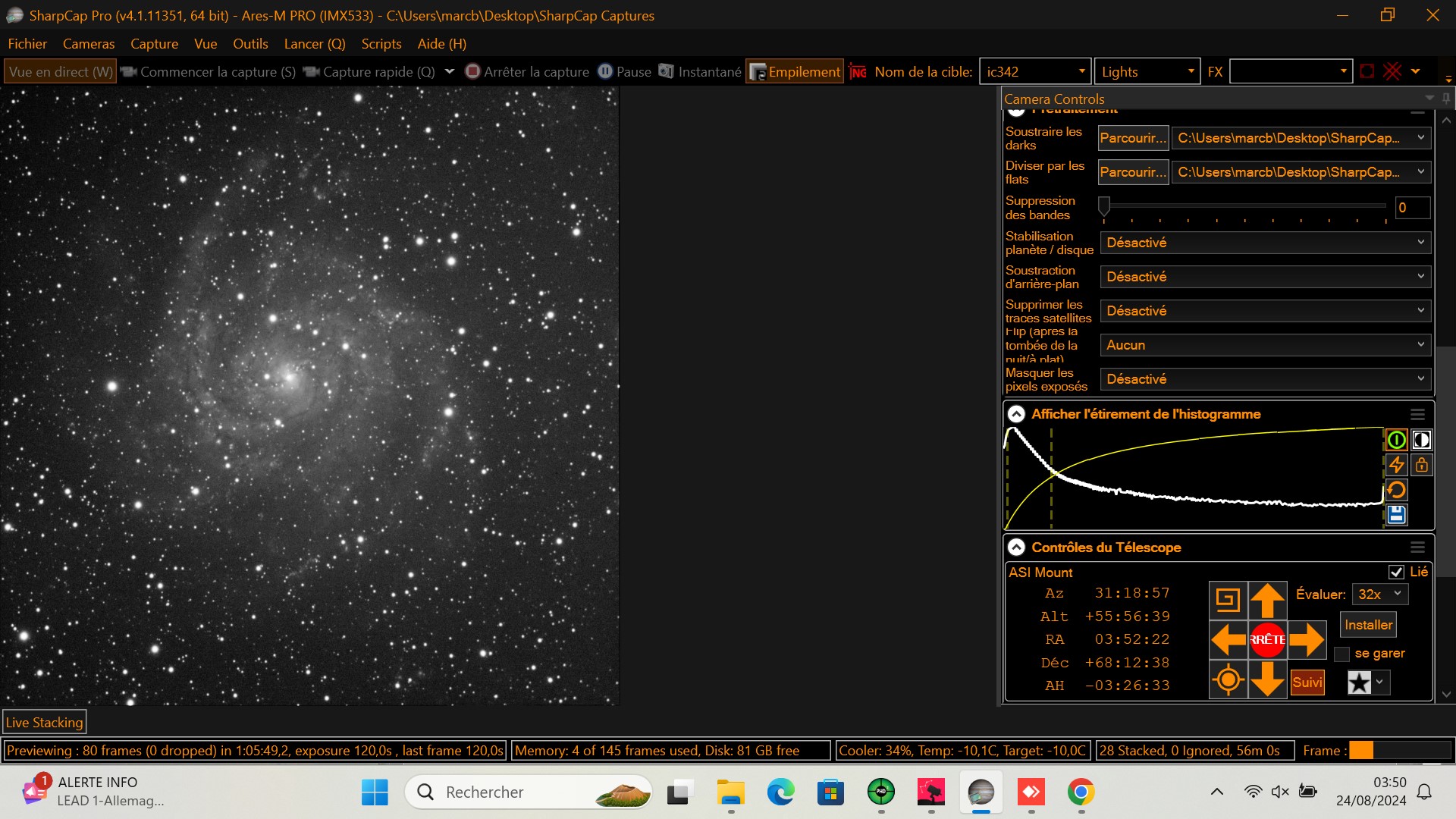Open the Scripts menu

(381, 44)
